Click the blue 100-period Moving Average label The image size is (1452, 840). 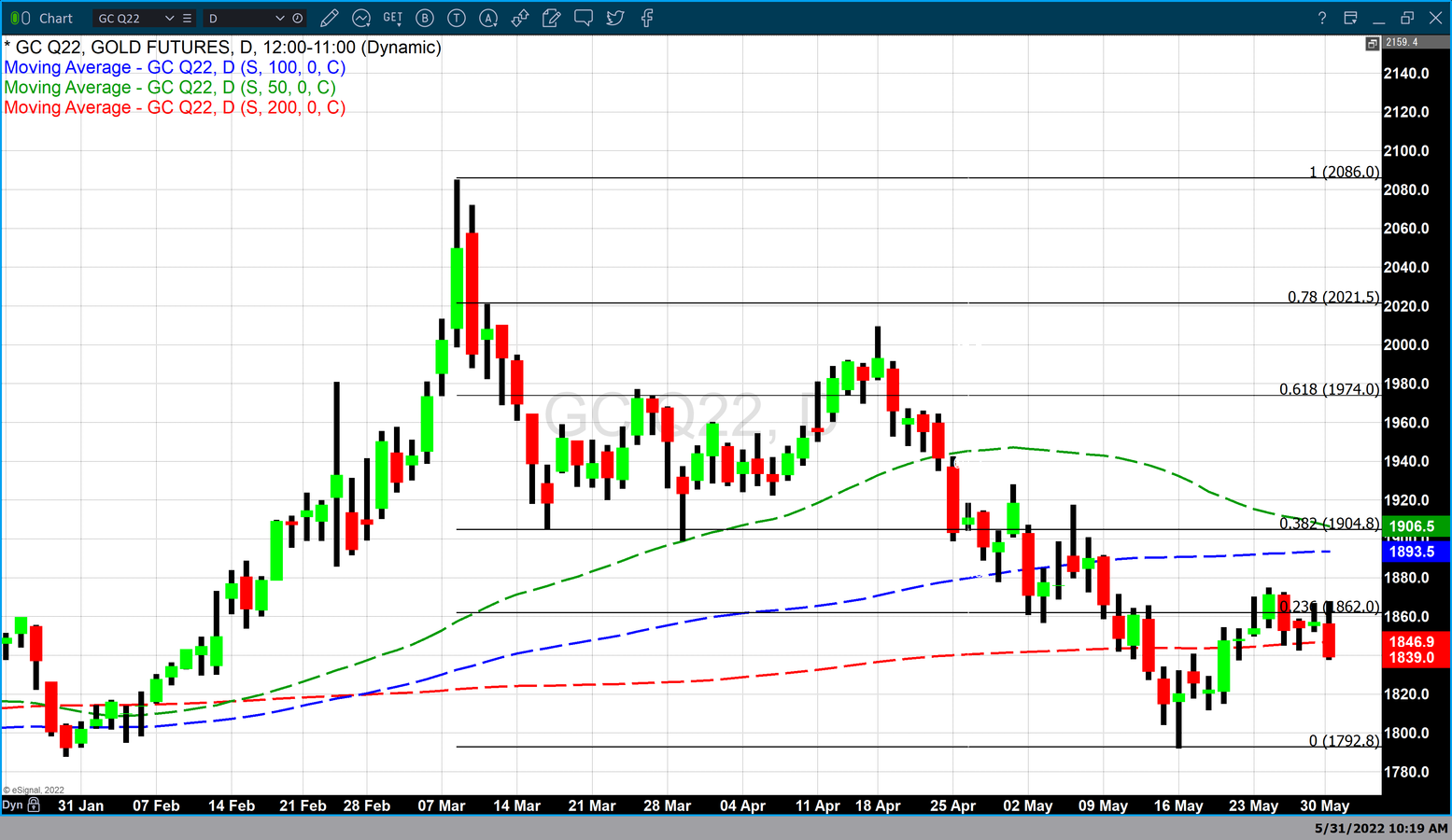175,67
